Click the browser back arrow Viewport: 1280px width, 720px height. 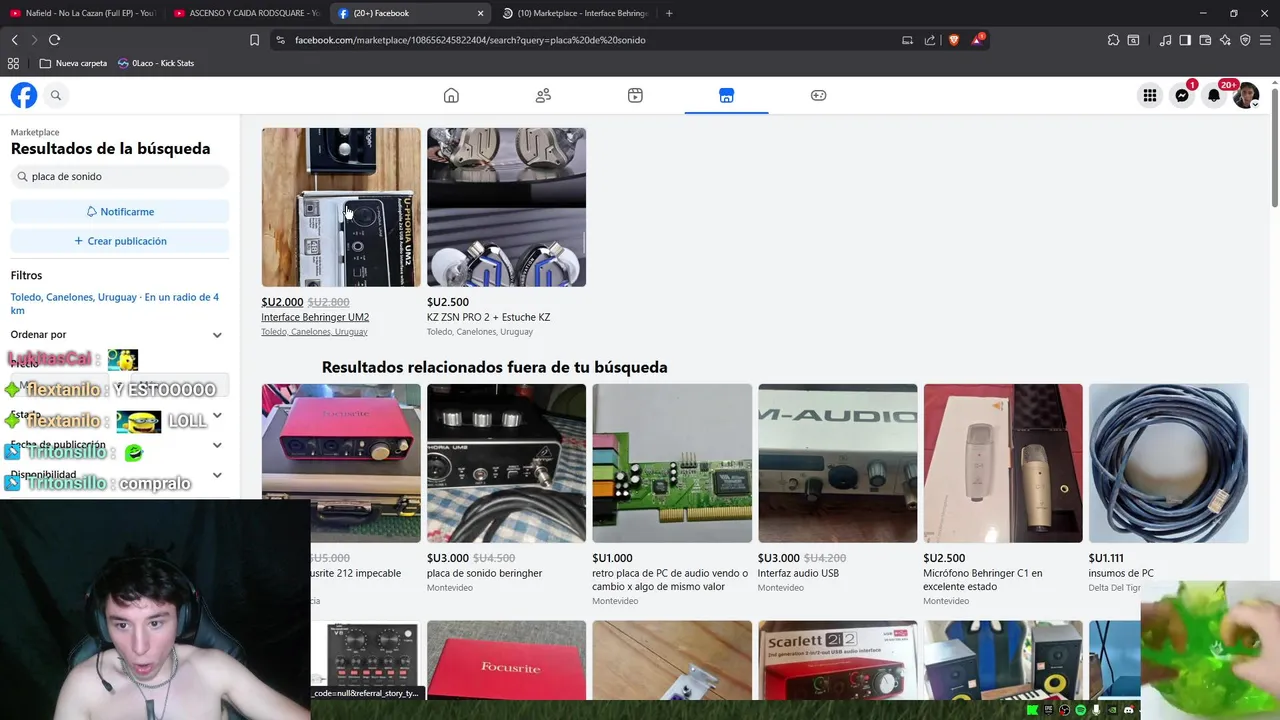click(x=15, y=40)
